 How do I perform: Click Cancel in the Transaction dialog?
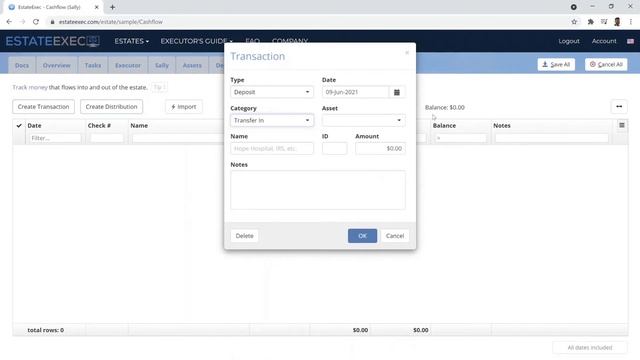click(395, 236)
